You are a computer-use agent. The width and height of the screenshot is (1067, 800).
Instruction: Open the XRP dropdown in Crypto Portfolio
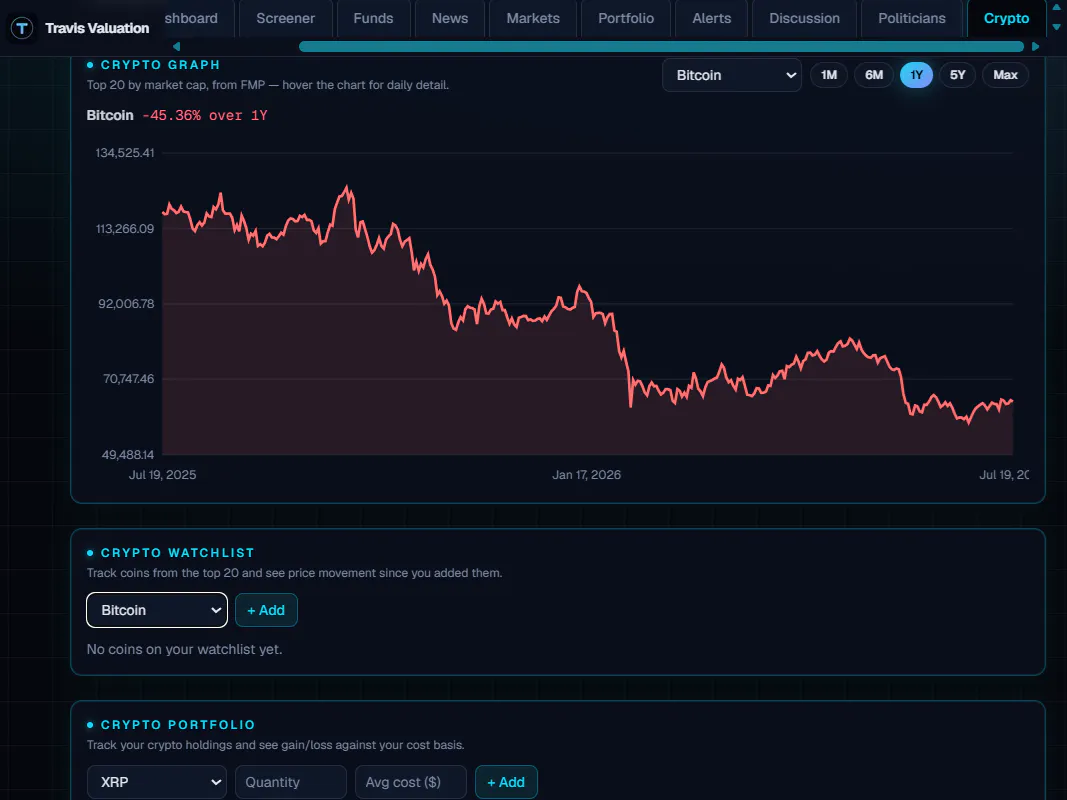click(157, 782)
